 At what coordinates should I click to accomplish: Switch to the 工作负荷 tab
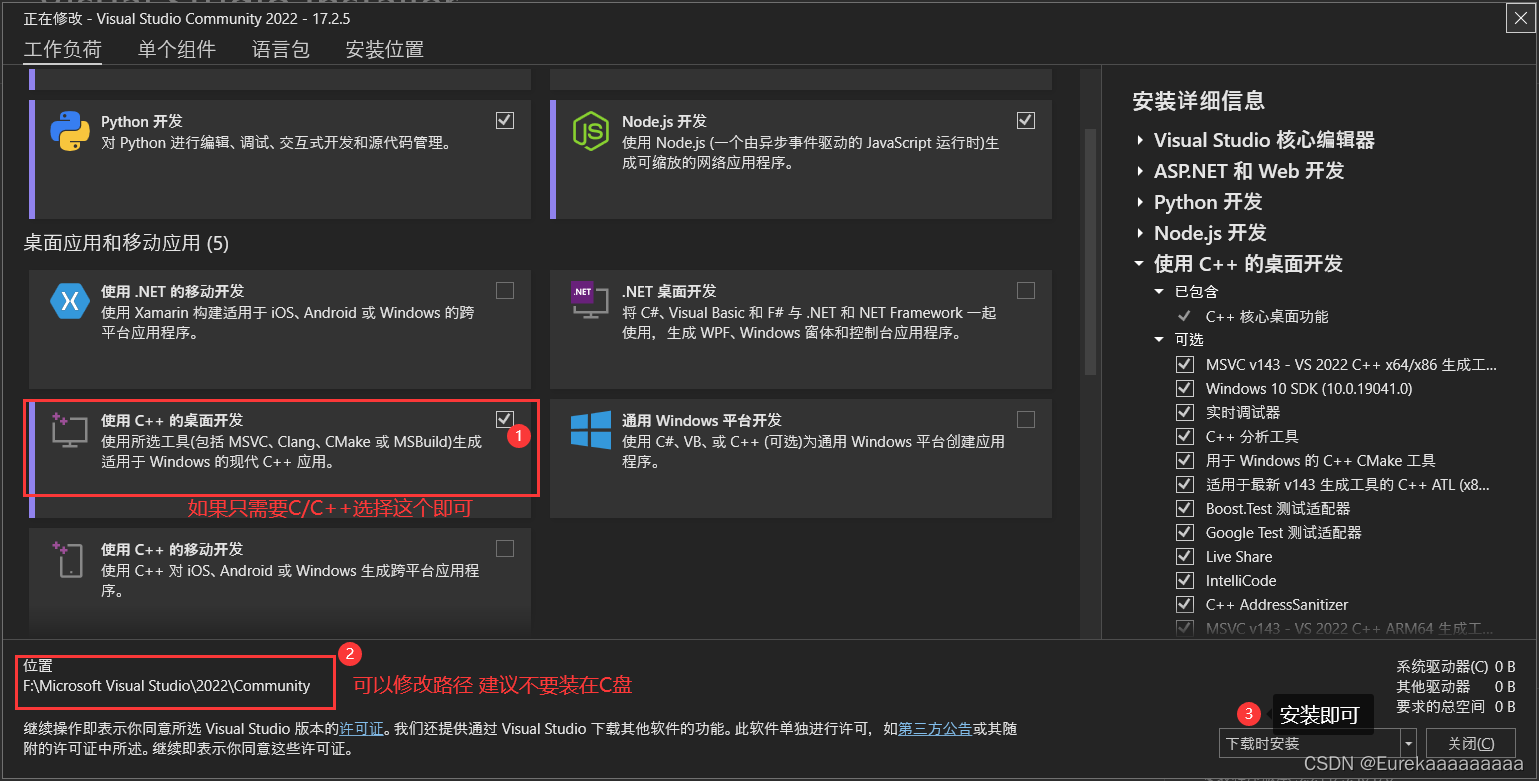click(63, 49)
